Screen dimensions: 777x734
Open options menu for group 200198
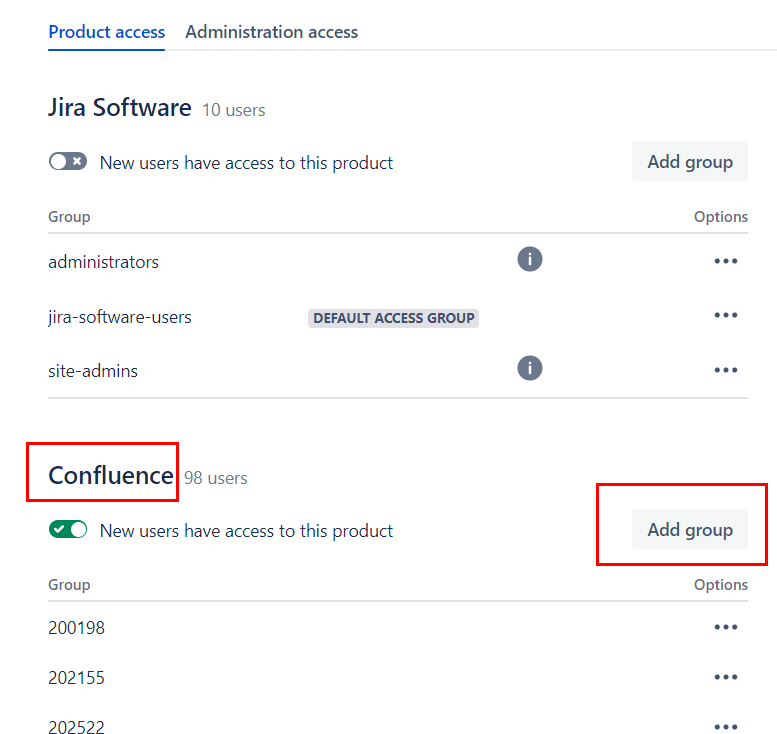(x=726, y=627)
